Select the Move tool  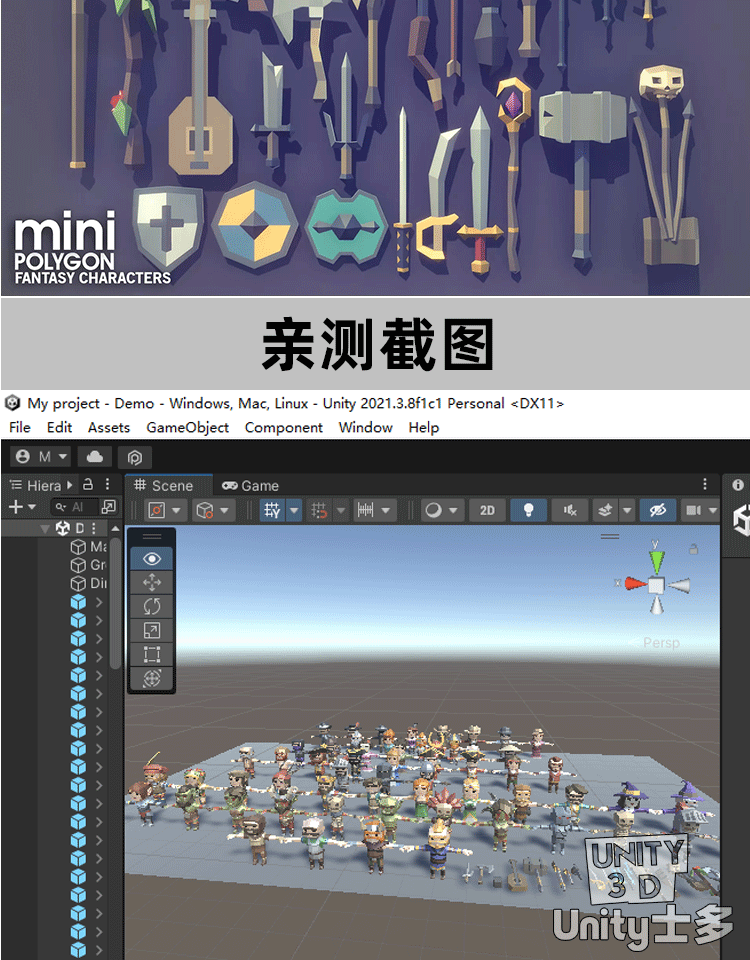[151, 582]
